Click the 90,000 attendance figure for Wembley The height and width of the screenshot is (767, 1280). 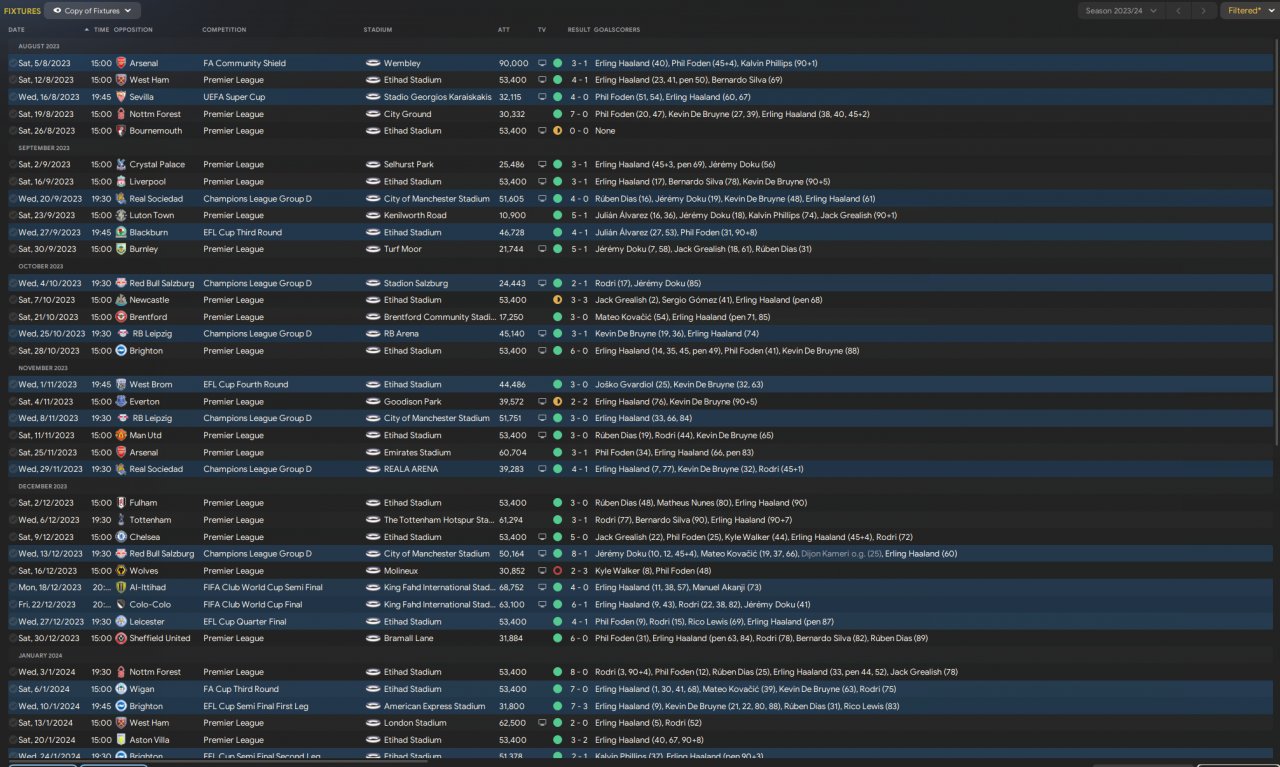(x=513, y=63)
